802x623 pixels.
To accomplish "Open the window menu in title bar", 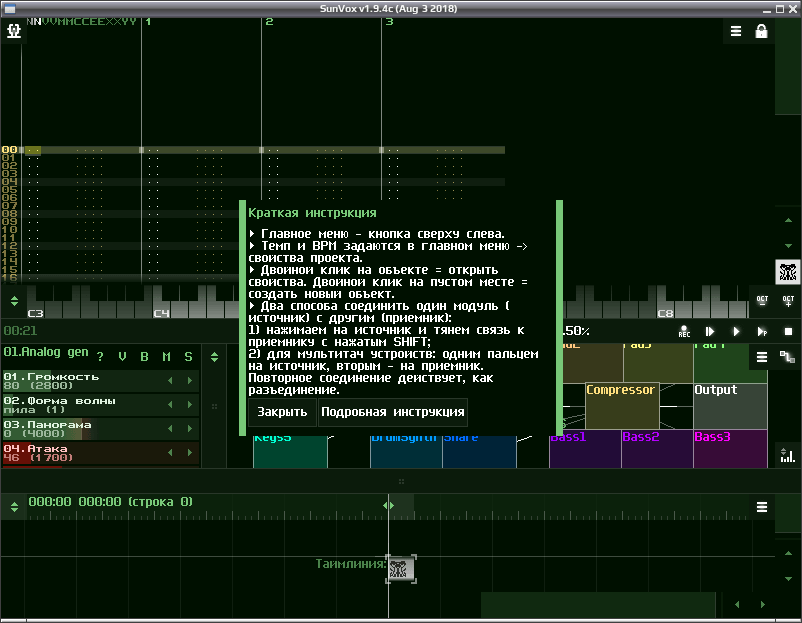I will (x=10, y=9).
